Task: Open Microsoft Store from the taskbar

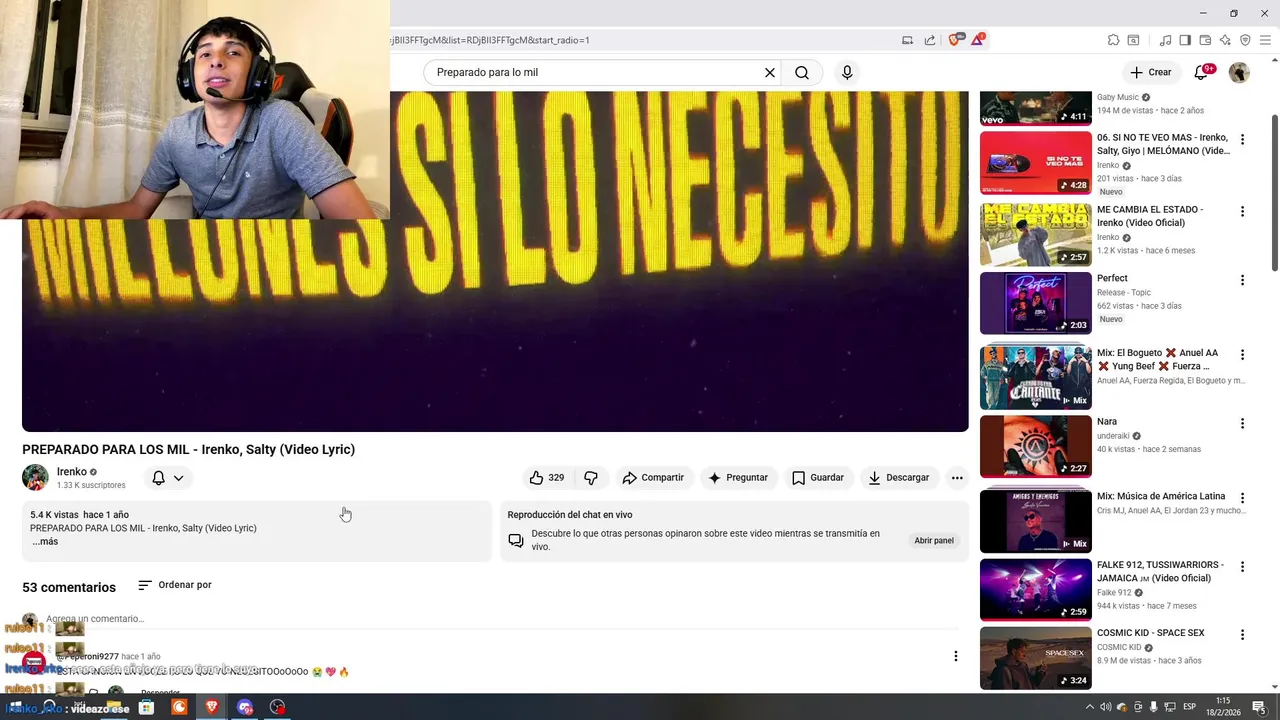Action: 147,707
